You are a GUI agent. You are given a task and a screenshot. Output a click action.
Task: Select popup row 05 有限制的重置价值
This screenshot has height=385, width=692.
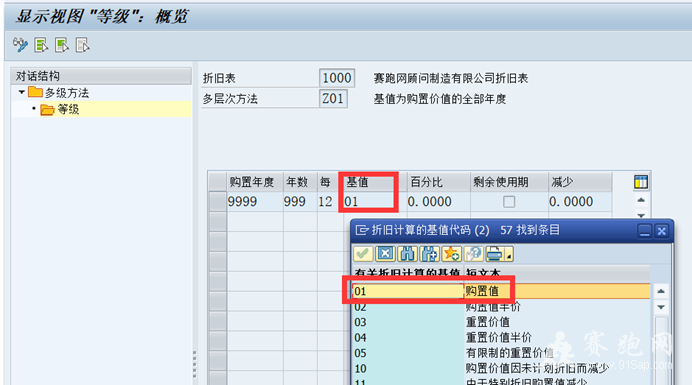tap(501, 353)
